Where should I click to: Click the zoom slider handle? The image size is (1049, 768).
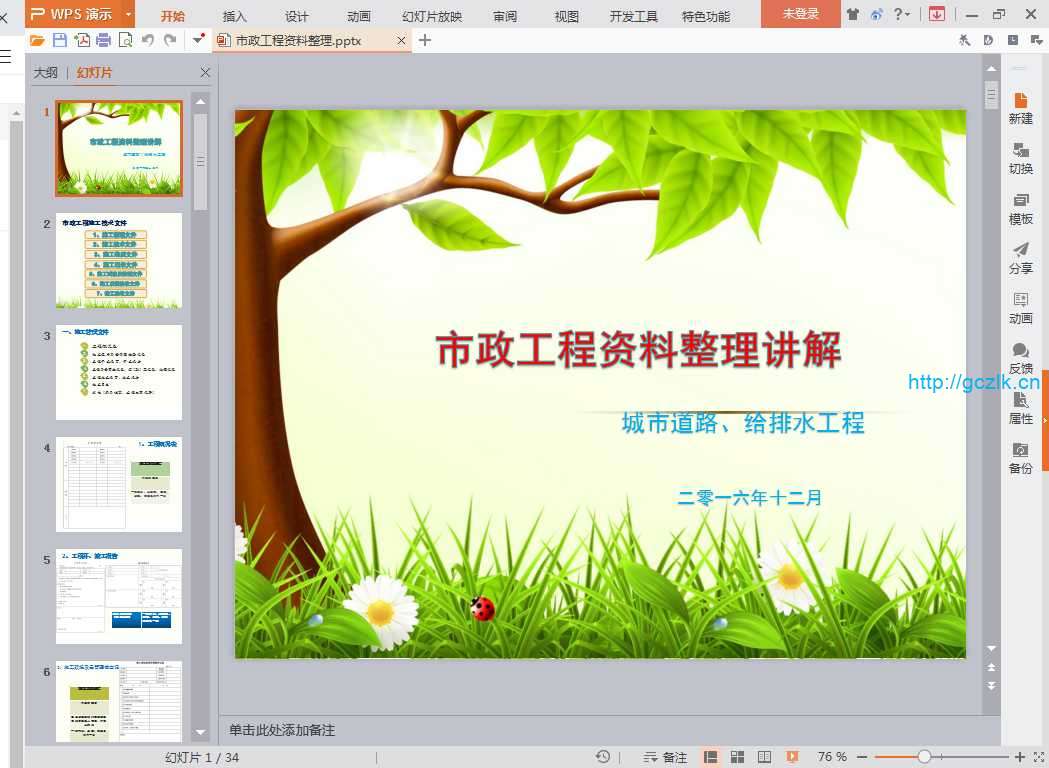[924, 757]
